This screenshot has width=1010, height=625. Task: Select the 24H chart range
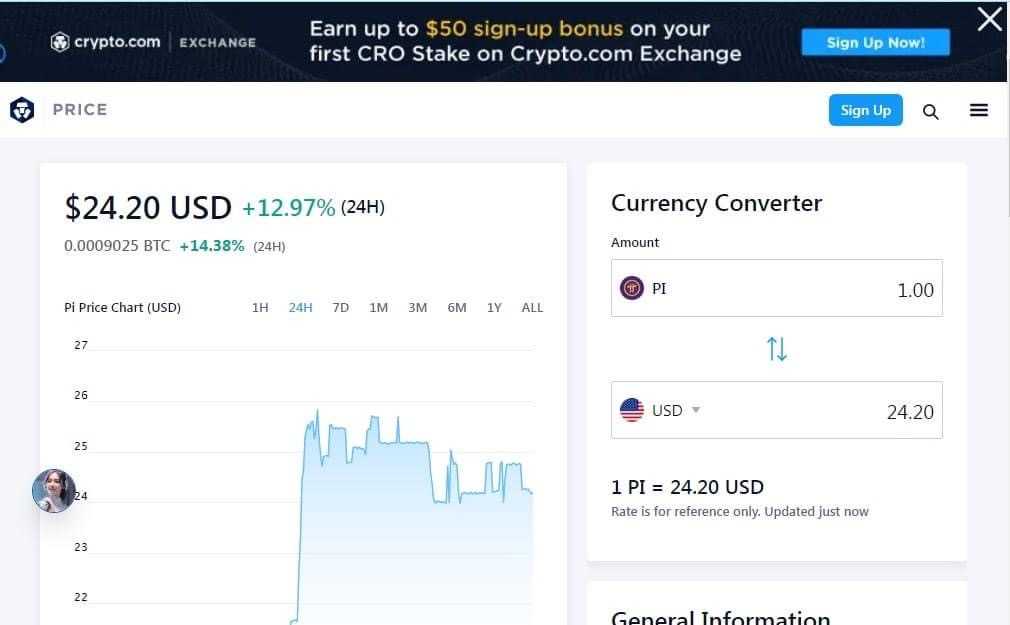coord(300,307)
